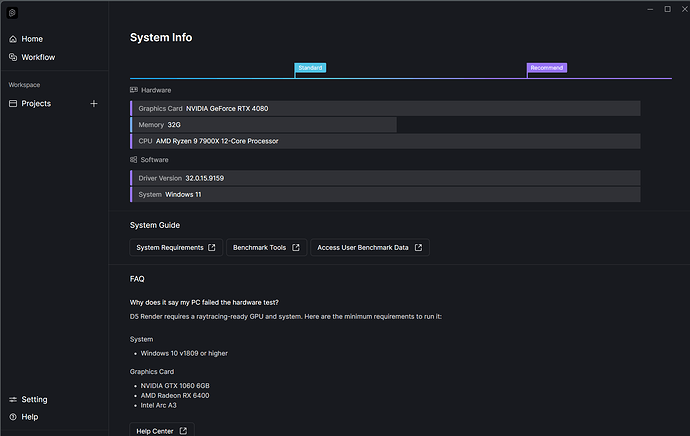The width and height of the screenshot is (690, 436).
Task: Open the Workflow section
Action: pos(37,57)
